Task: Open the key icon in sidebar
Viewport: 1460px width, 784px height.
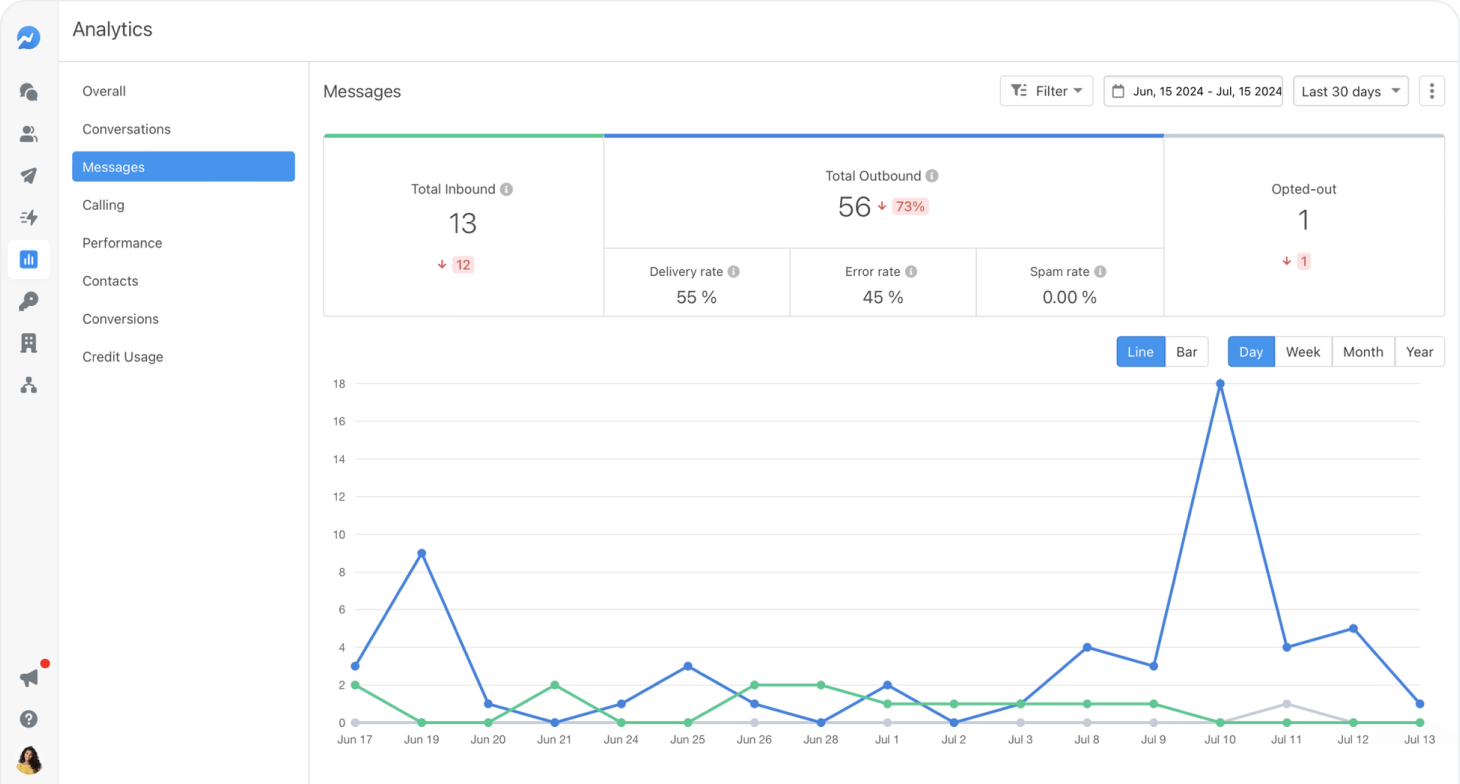Action: tap(28, 301)
